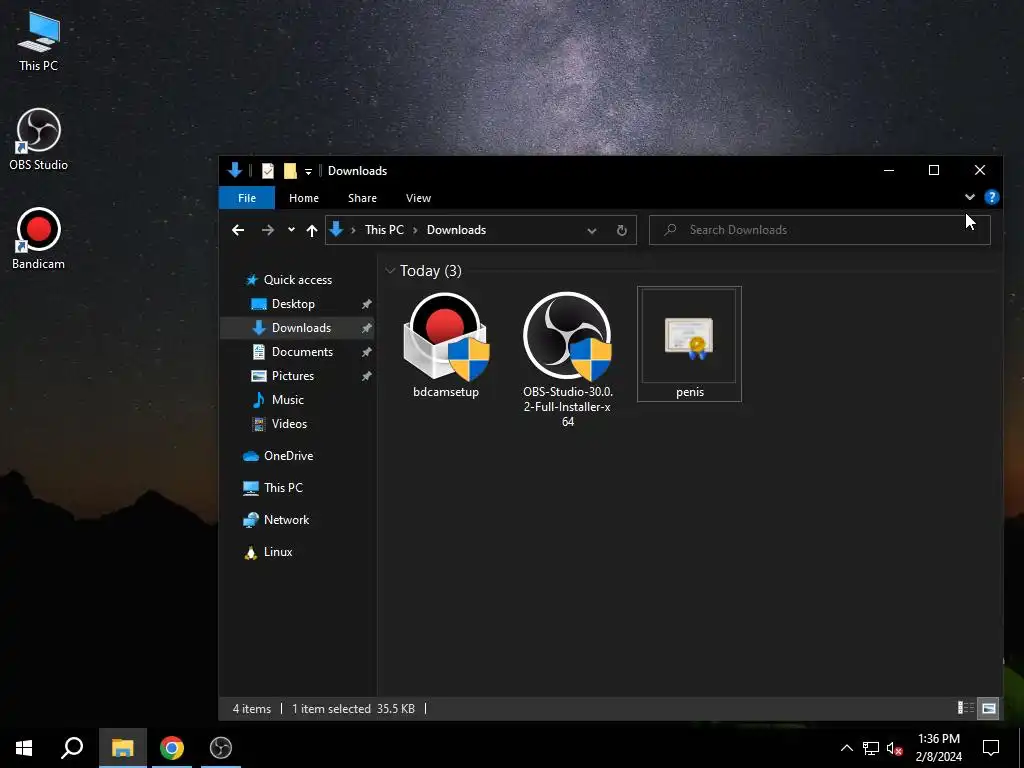The width and height of the screenshot is (1024, 768).
Task: Open taskbar search magnifier
Action: 72,748
